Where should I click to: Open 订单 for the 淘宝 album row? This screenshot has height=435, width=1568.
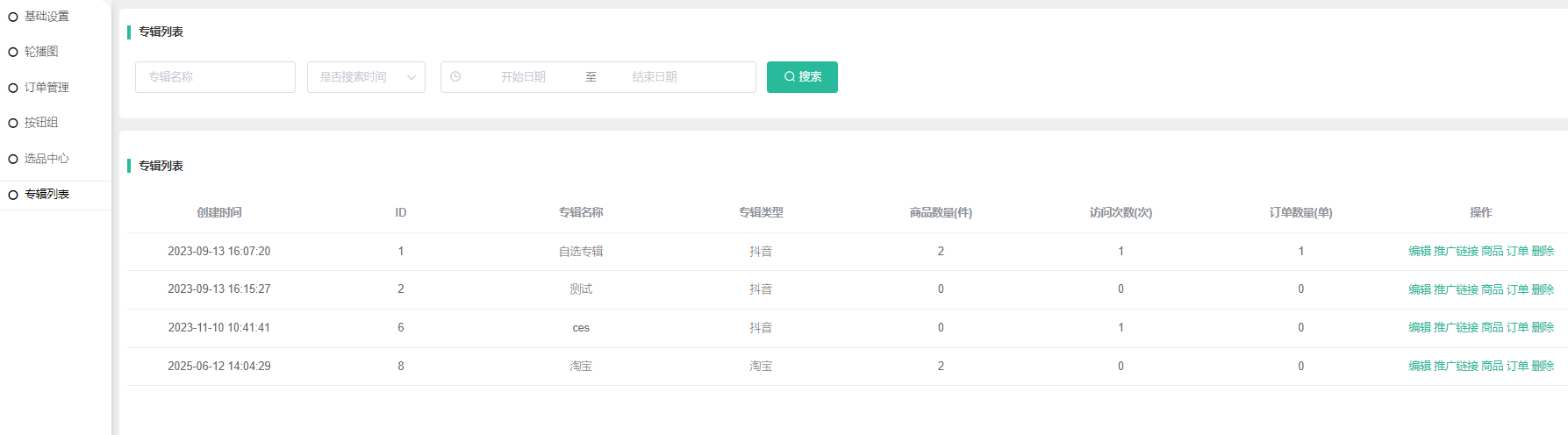coord(1517,367)
